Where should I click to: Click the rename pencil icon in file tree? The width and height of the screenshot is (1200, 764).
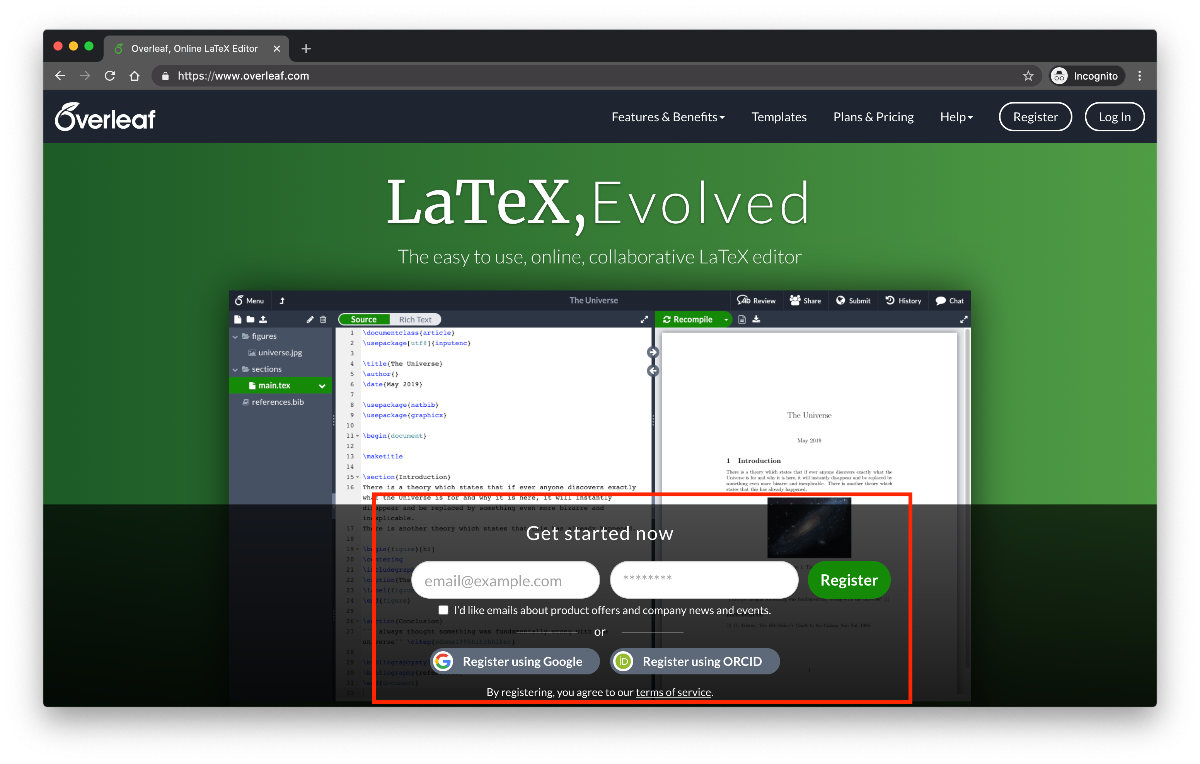310,319
